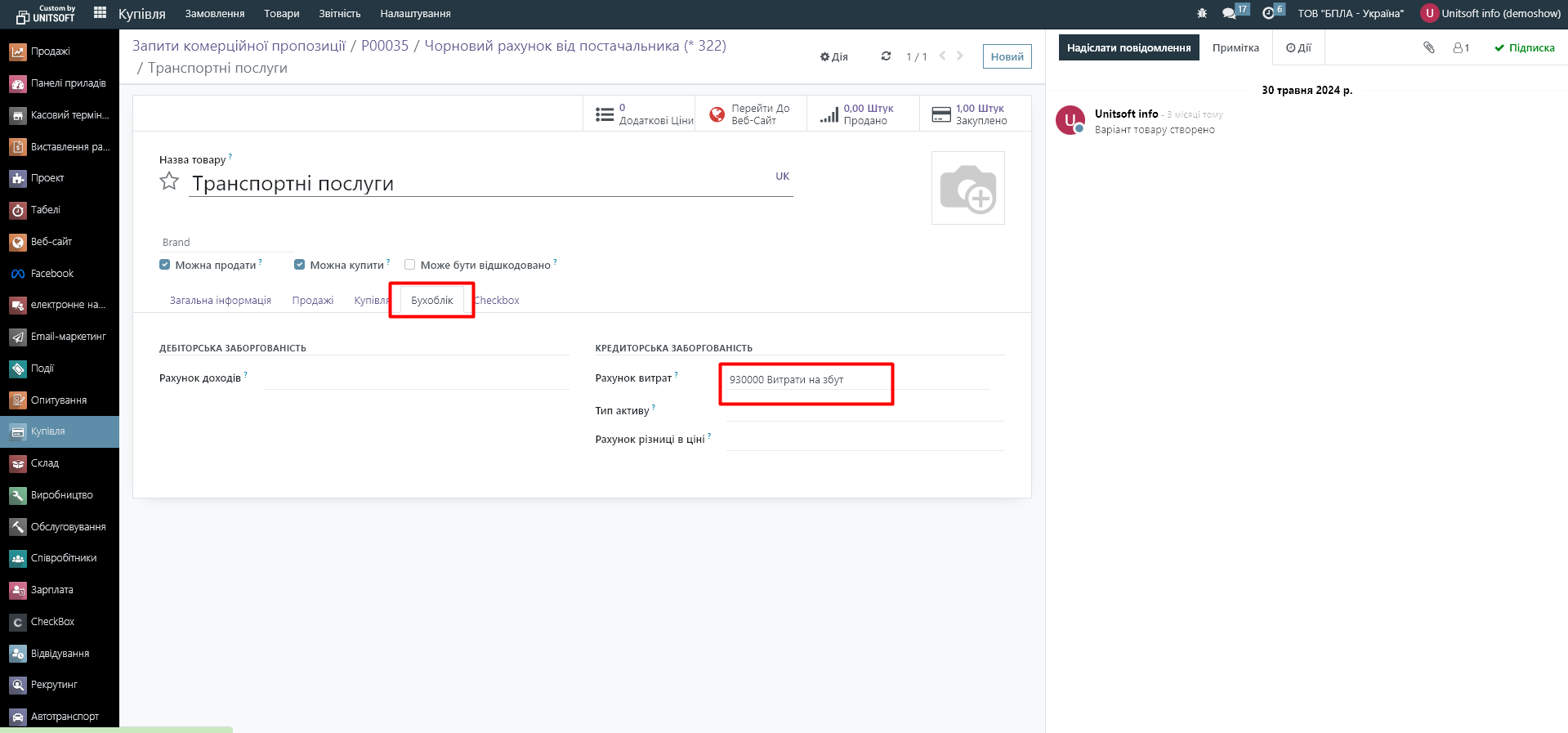Image resolution: width=1568 pixels, height=733 pixels.
Task: Click the favorite star next to product name
Action: point(169,181)
